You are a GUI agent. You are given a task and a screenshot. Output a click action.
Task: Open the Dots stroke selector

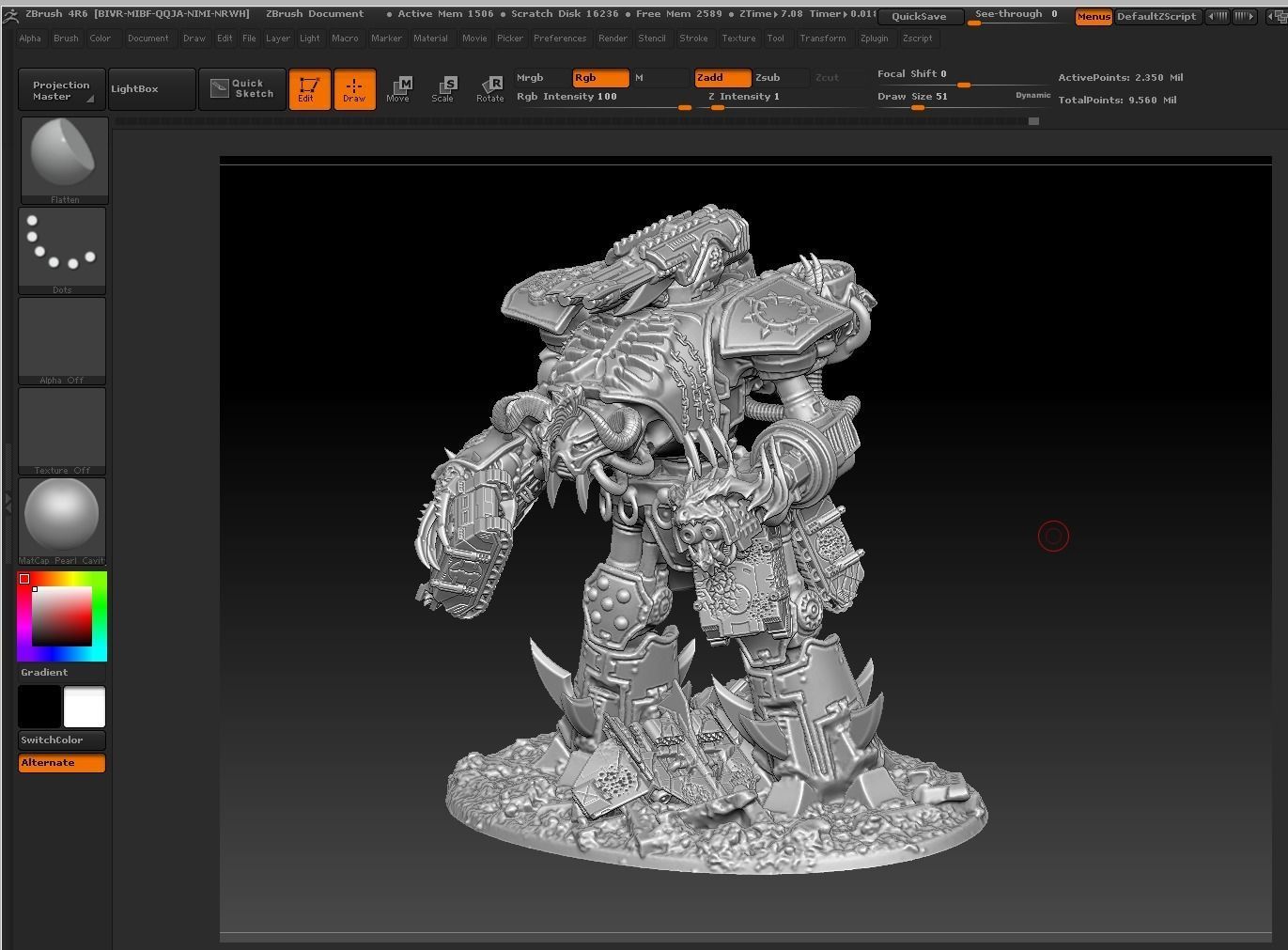click(62, 250)
